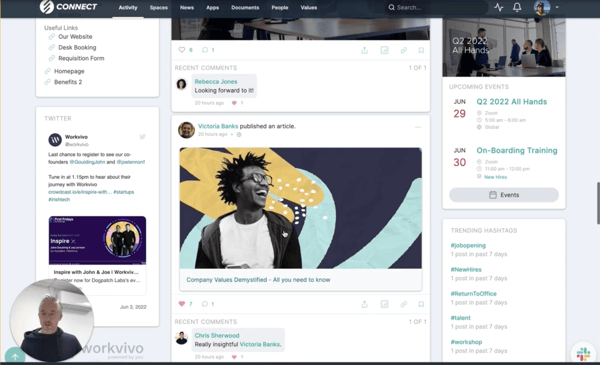This screenshot has width=600, height=365.
Task: Unlike Victoria Banks's article with 7 likes
Action: click(182, 304)
